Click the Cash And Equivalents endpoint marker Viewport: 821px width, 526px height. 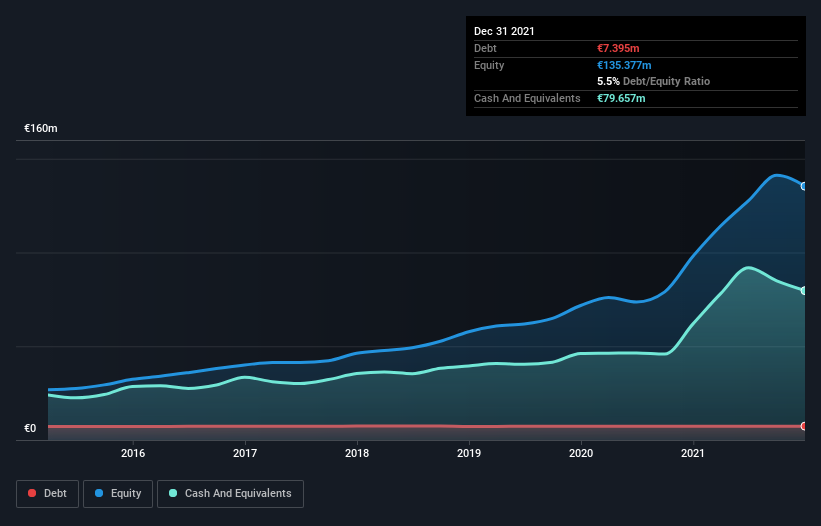pyautogui.click(x=804, y=290)
